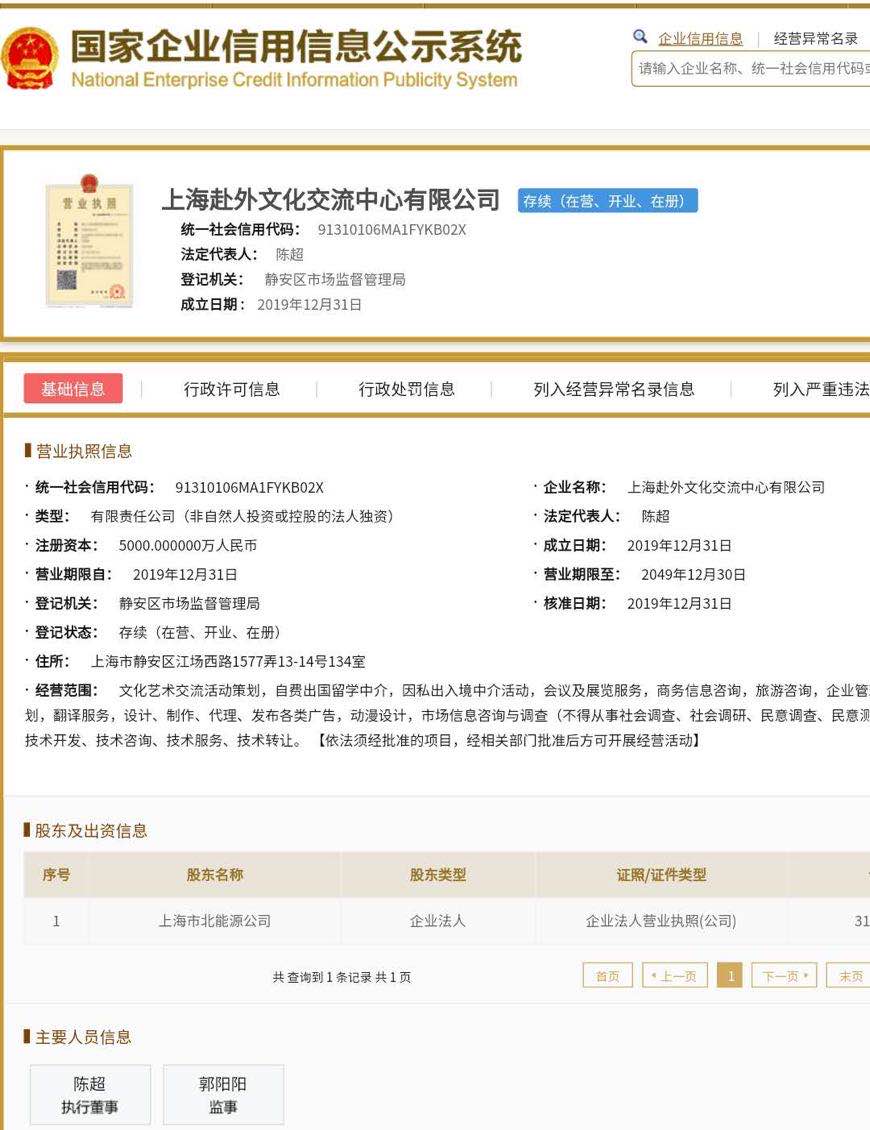Click the search magnifier icon
The image size is (870, 1130).
coord(641,37)
